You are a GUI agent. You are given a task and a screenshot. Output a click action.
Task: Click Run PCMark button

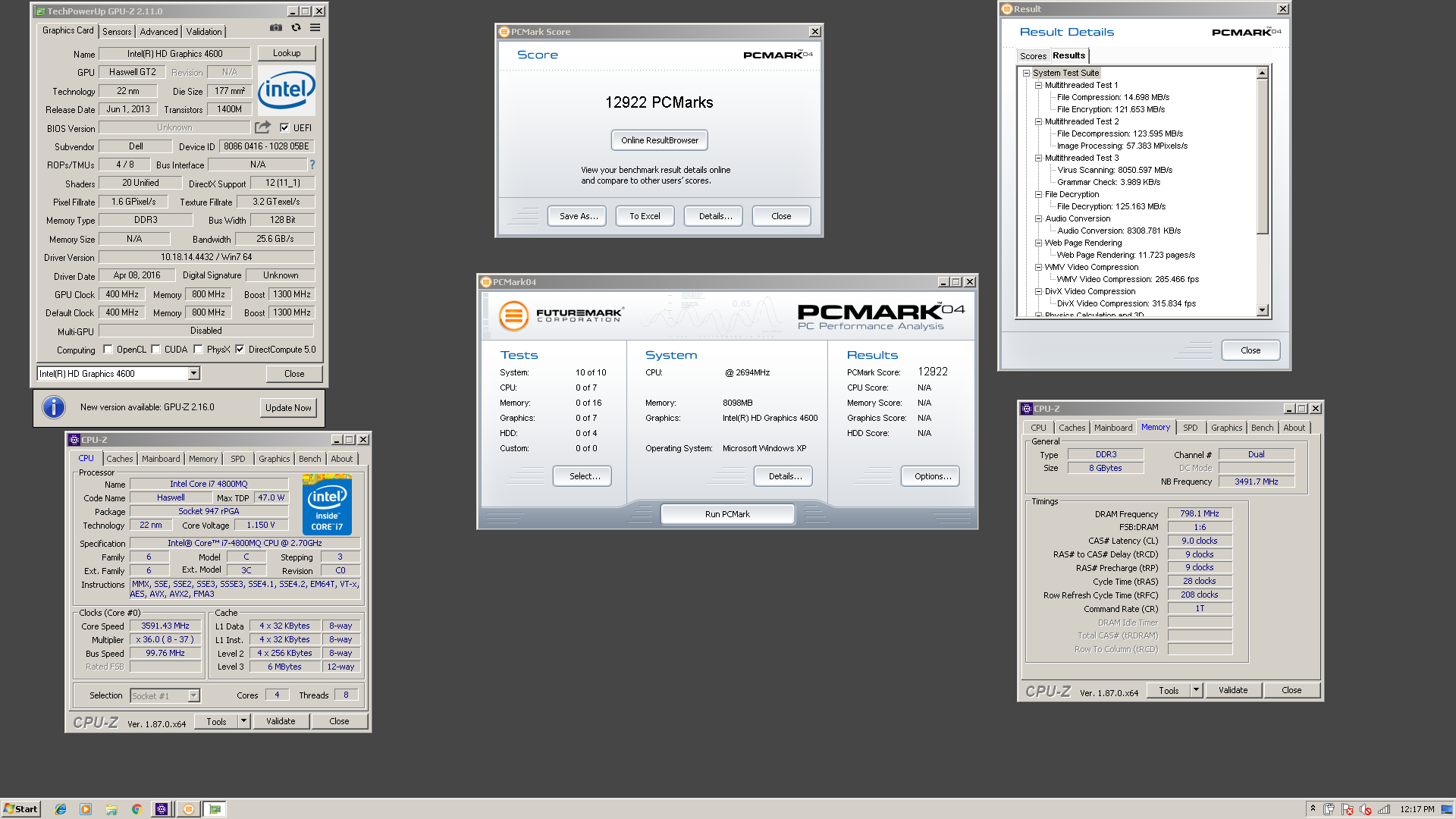(x=727, y=514)
